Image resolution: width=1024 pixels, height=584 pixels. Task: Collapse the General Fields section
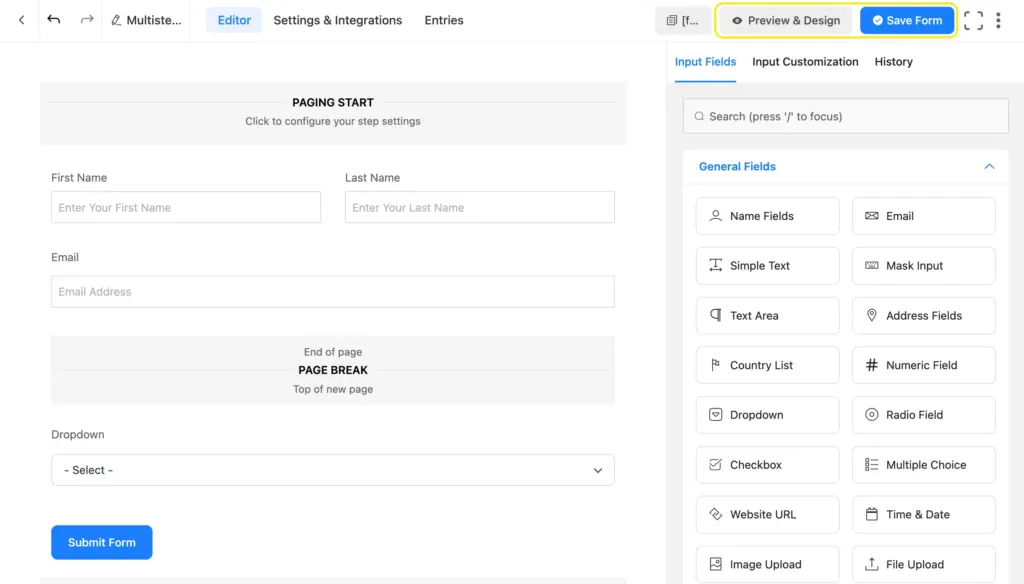[989, 167]
